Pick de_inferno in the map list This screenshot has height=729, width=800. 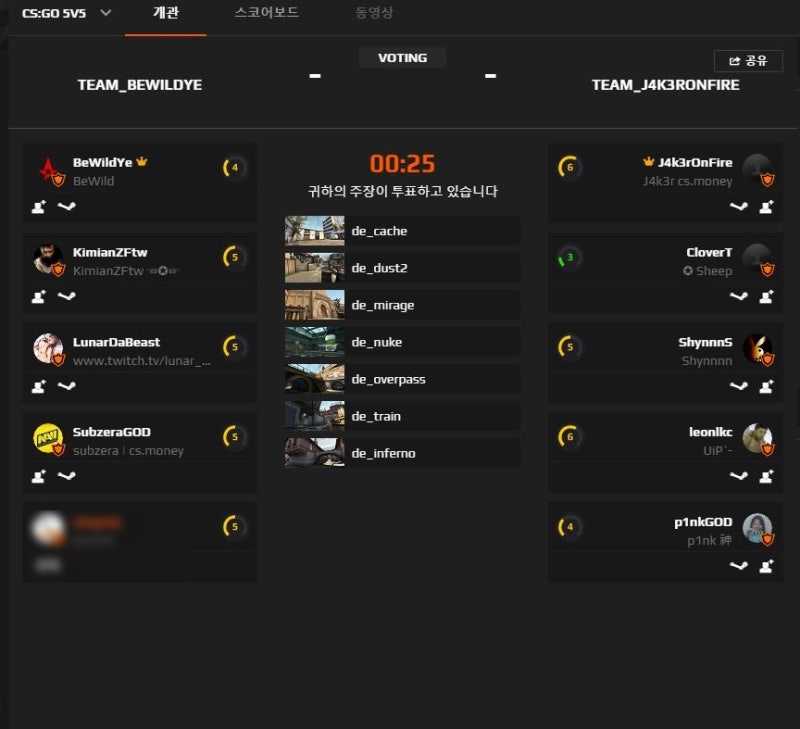403,453
